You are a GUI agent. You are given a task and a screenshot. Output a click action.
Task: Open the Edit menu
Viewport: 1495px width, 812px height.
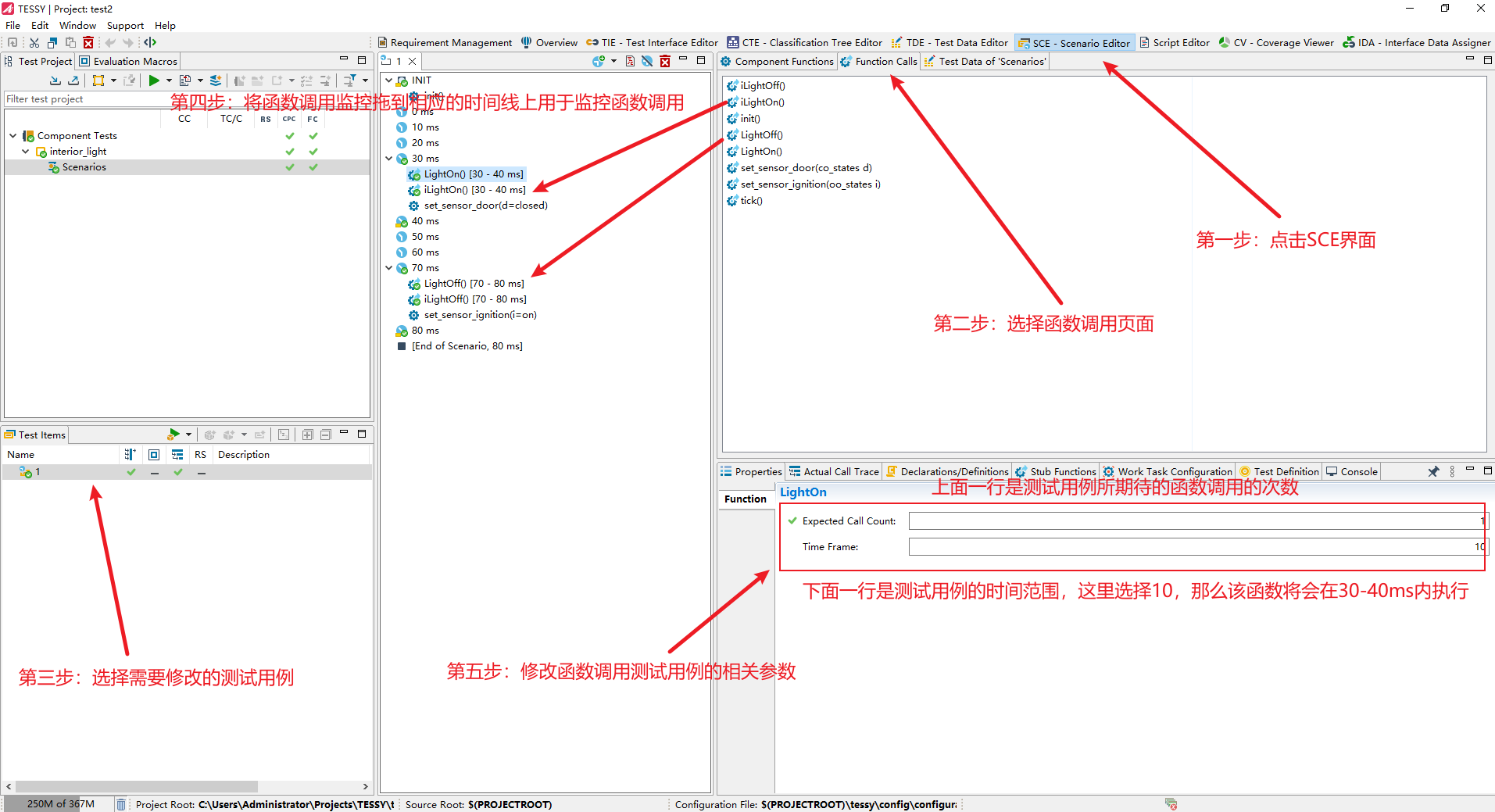40,25
